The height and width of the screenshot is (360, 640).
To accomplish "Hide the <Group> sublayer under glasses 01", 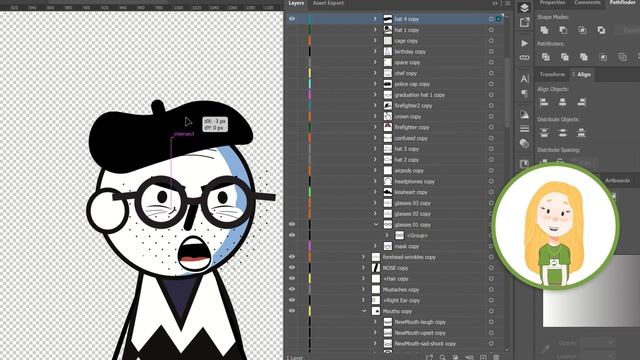I will [x=292, y=235].
